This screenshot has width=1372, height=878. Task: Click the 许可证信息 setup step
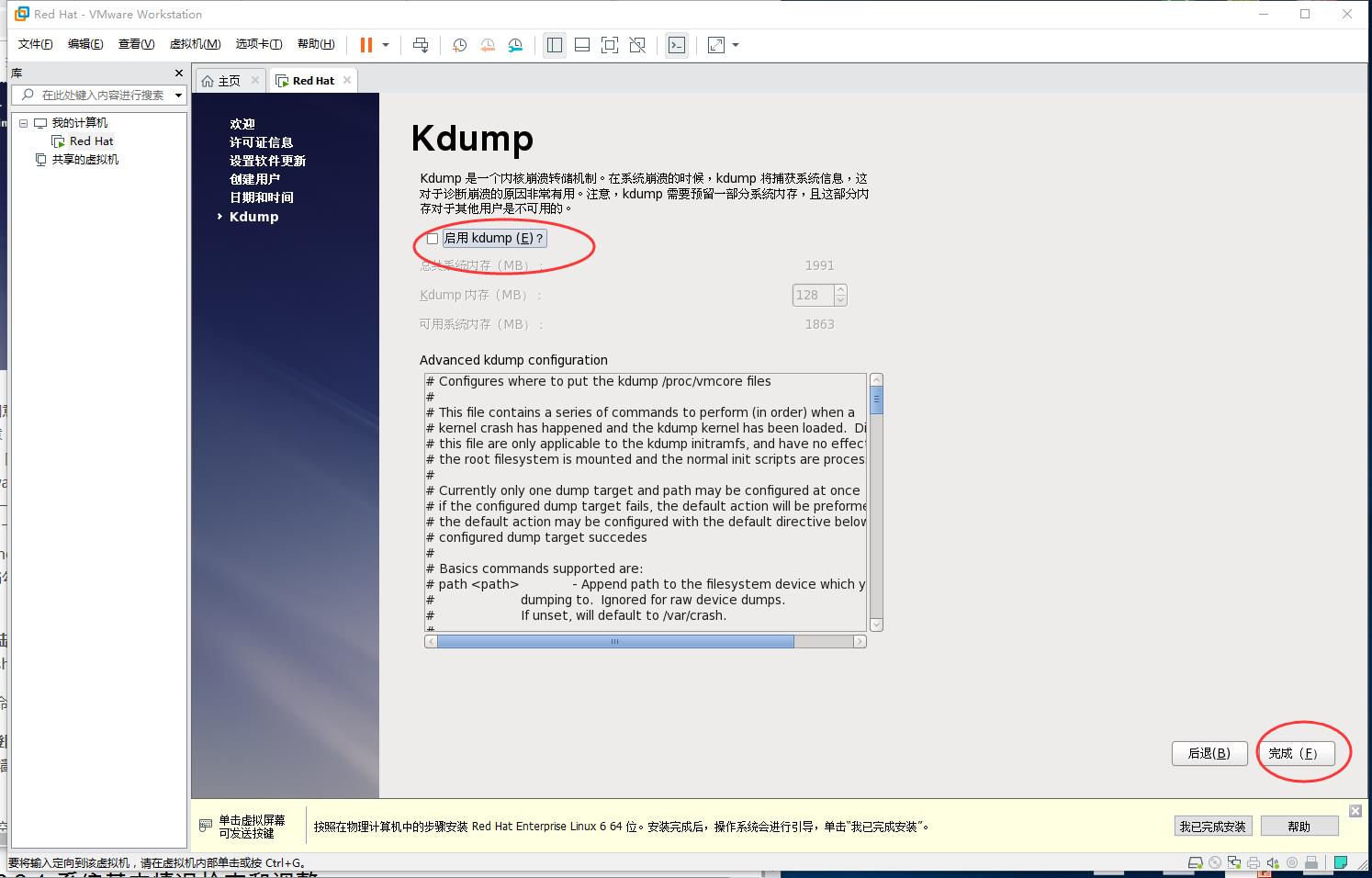[x=261, y=142]
